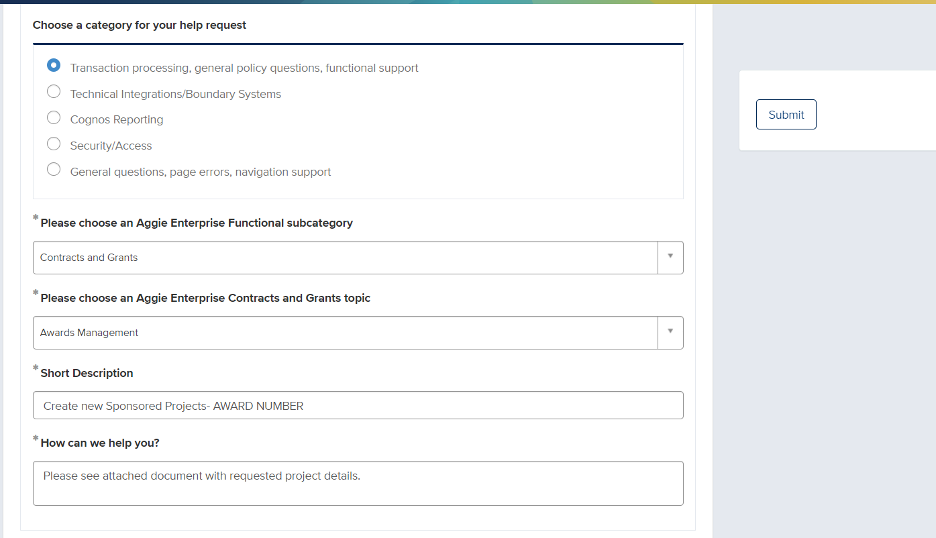Focus the Short Description input field

click(358, 406)
